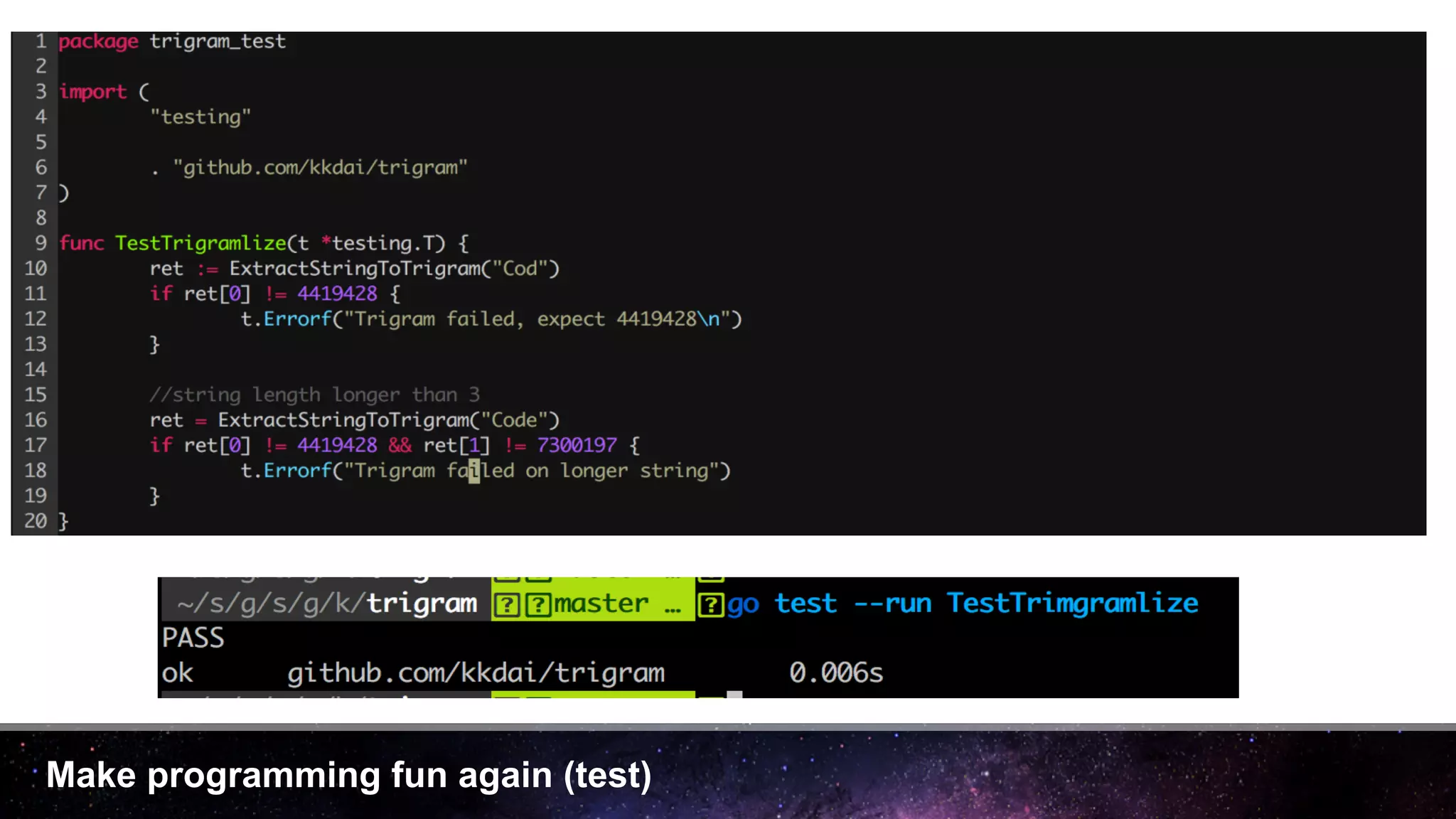
Task: Click 'TestTrimgramlize' argument in terminal
Action: click(x=1072, y=603)
